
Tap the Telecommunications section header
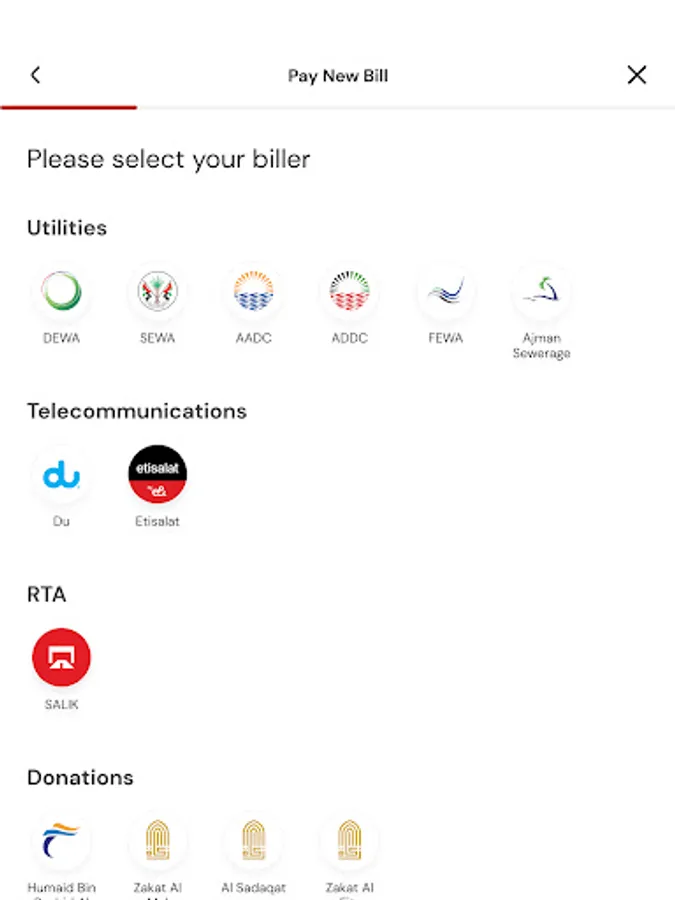pos(137,411)
